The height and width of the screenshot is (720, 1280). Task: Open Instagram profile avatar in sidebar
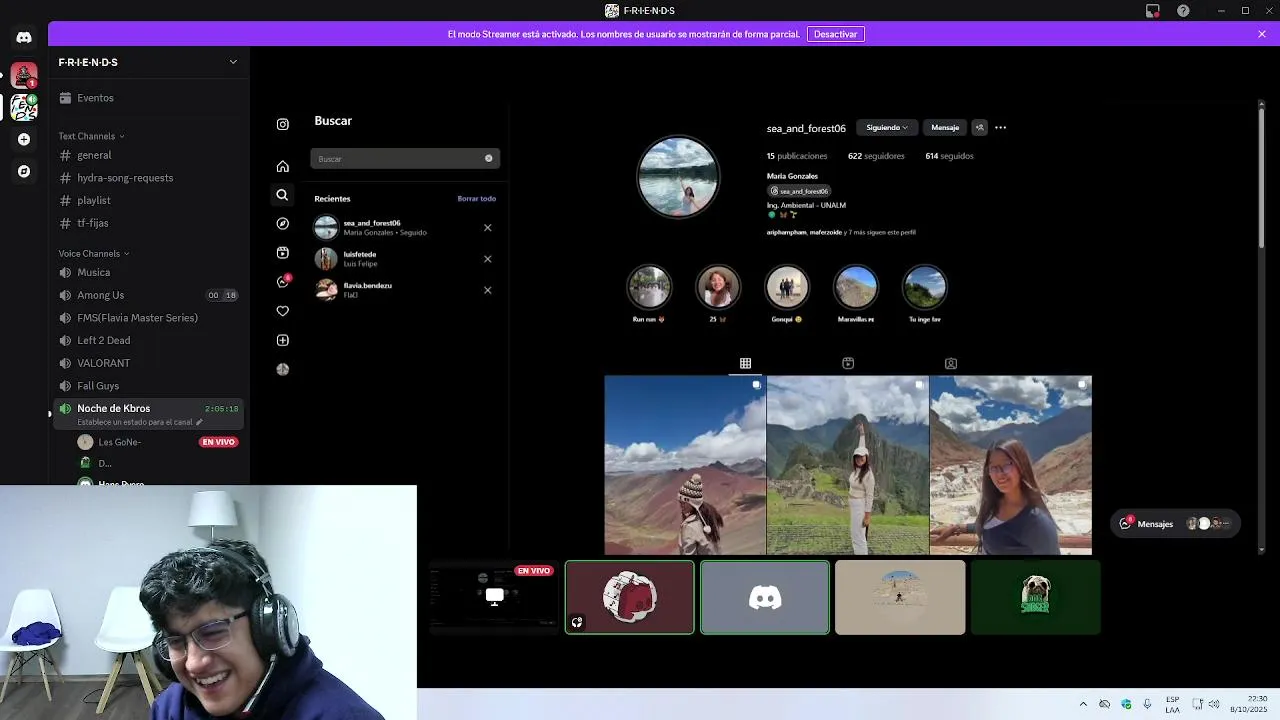(283, 369)
